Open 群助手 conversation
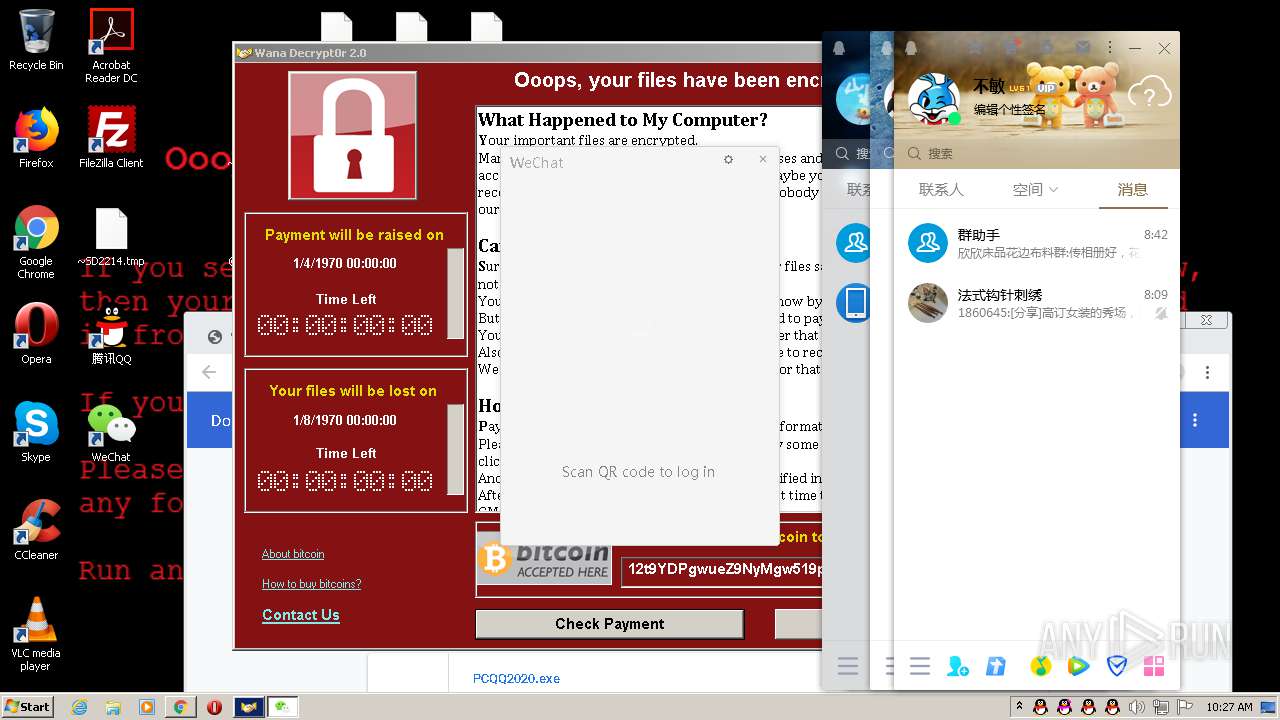 click(1036, 243)
